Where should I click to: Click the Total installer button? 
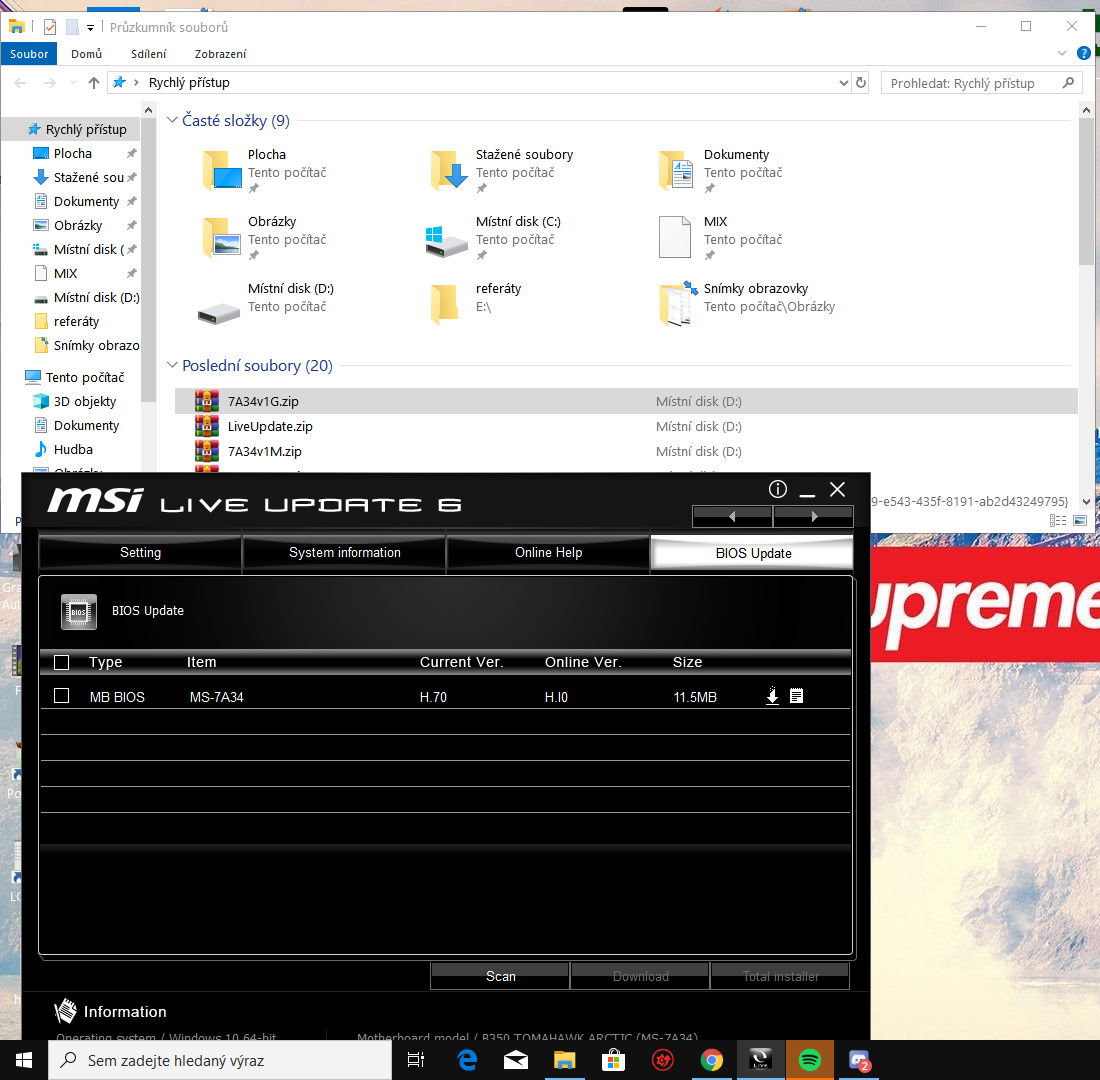point(780,976)
